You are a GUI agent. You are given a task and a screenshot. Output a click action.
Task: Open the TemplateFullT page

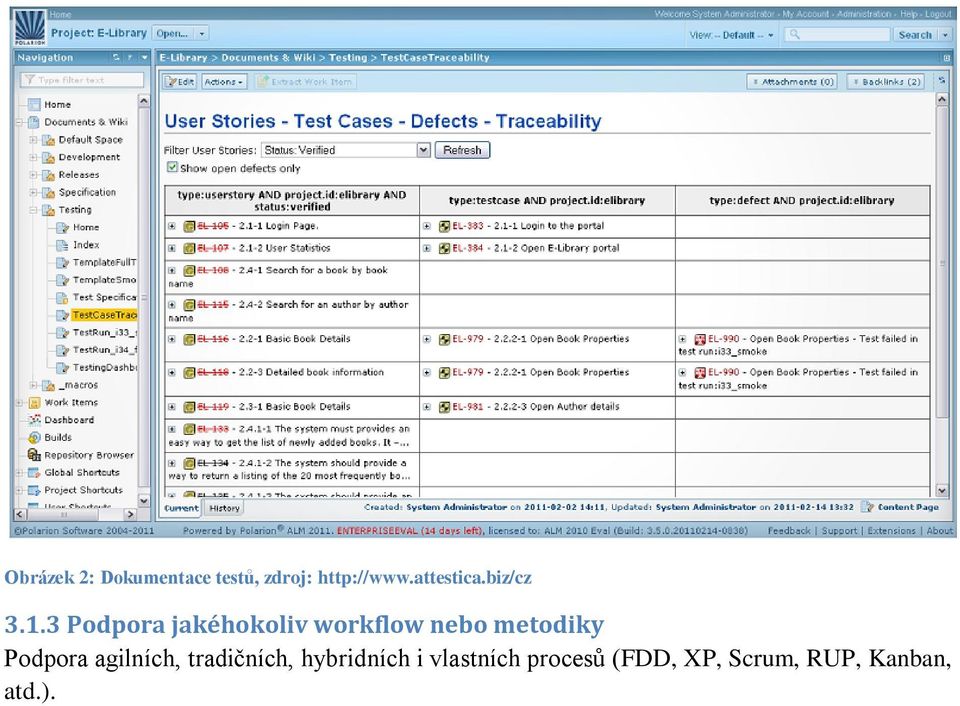tap(104, 262)
